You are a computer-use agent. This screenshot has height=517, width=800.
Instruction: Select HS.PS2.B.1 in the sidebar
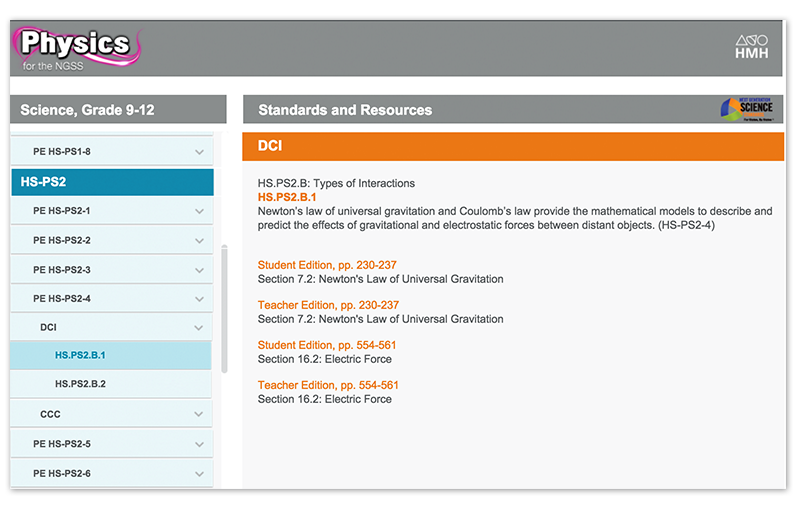point(80,355)
